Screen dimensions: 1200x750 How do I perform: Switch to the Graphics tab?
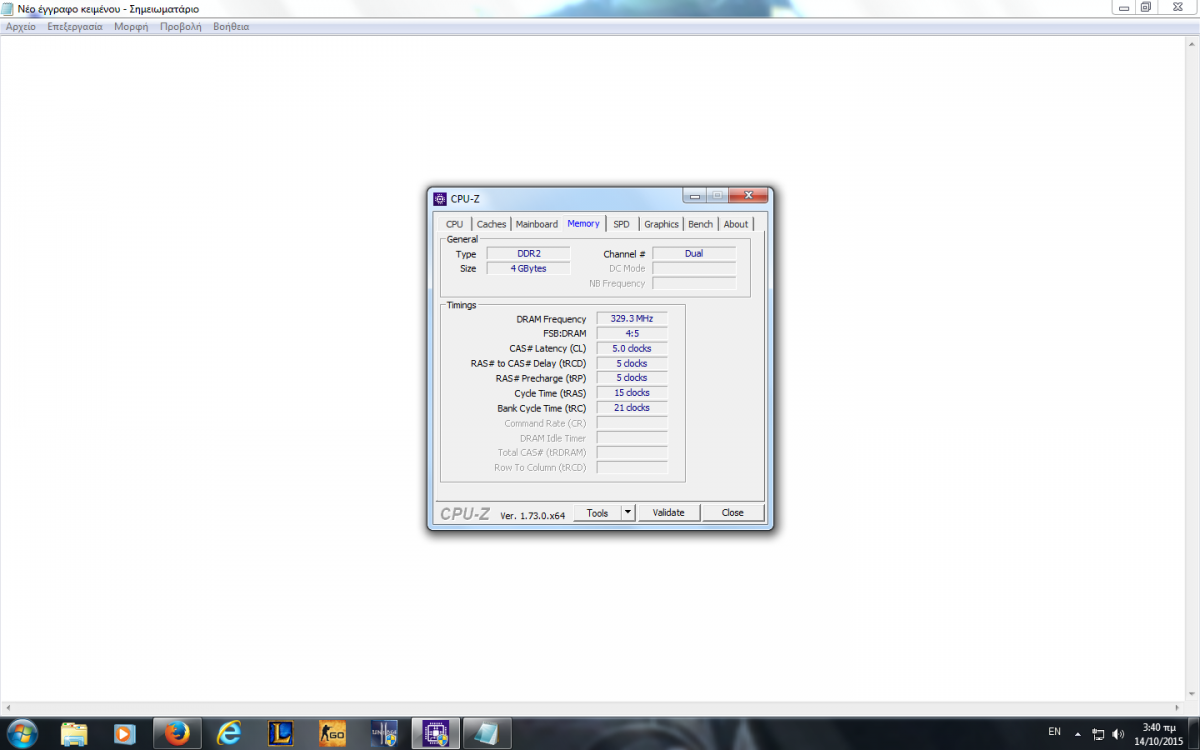coord(661,224)
